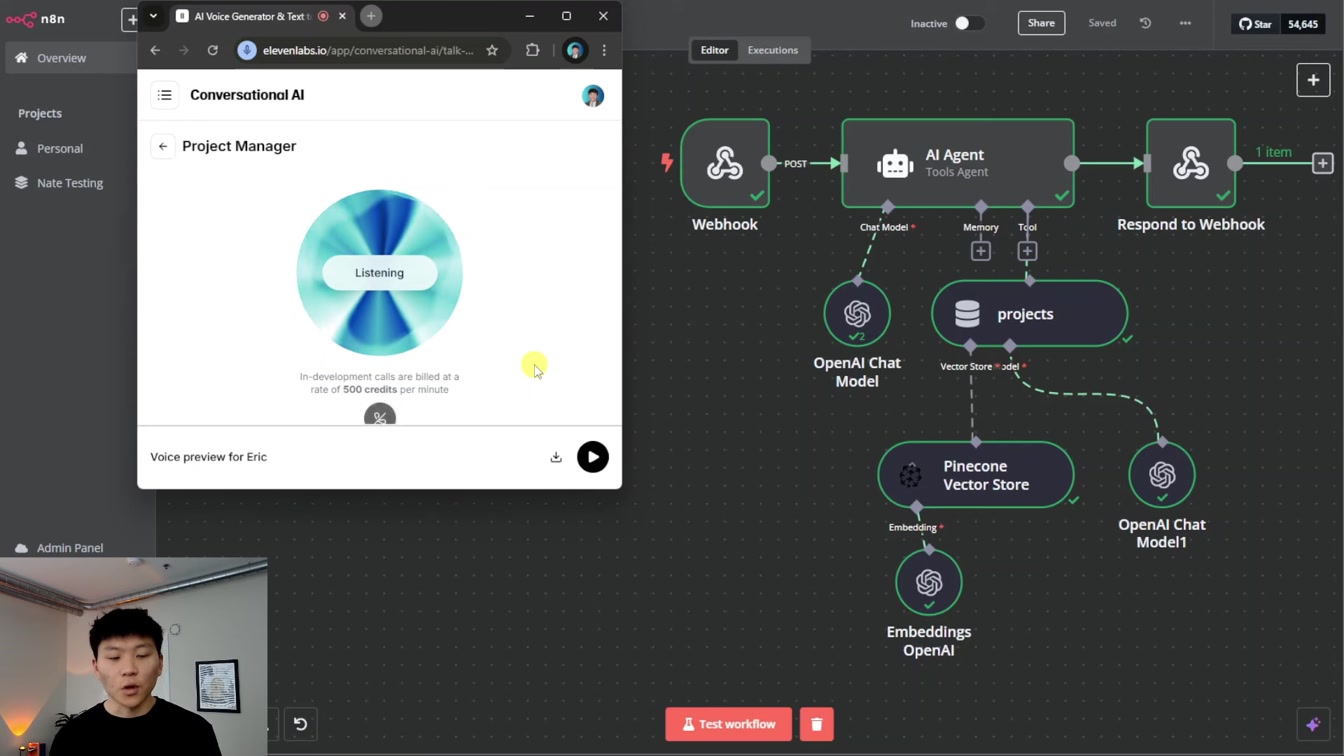Close the AI Voice Generator tab

pos(342,16)
